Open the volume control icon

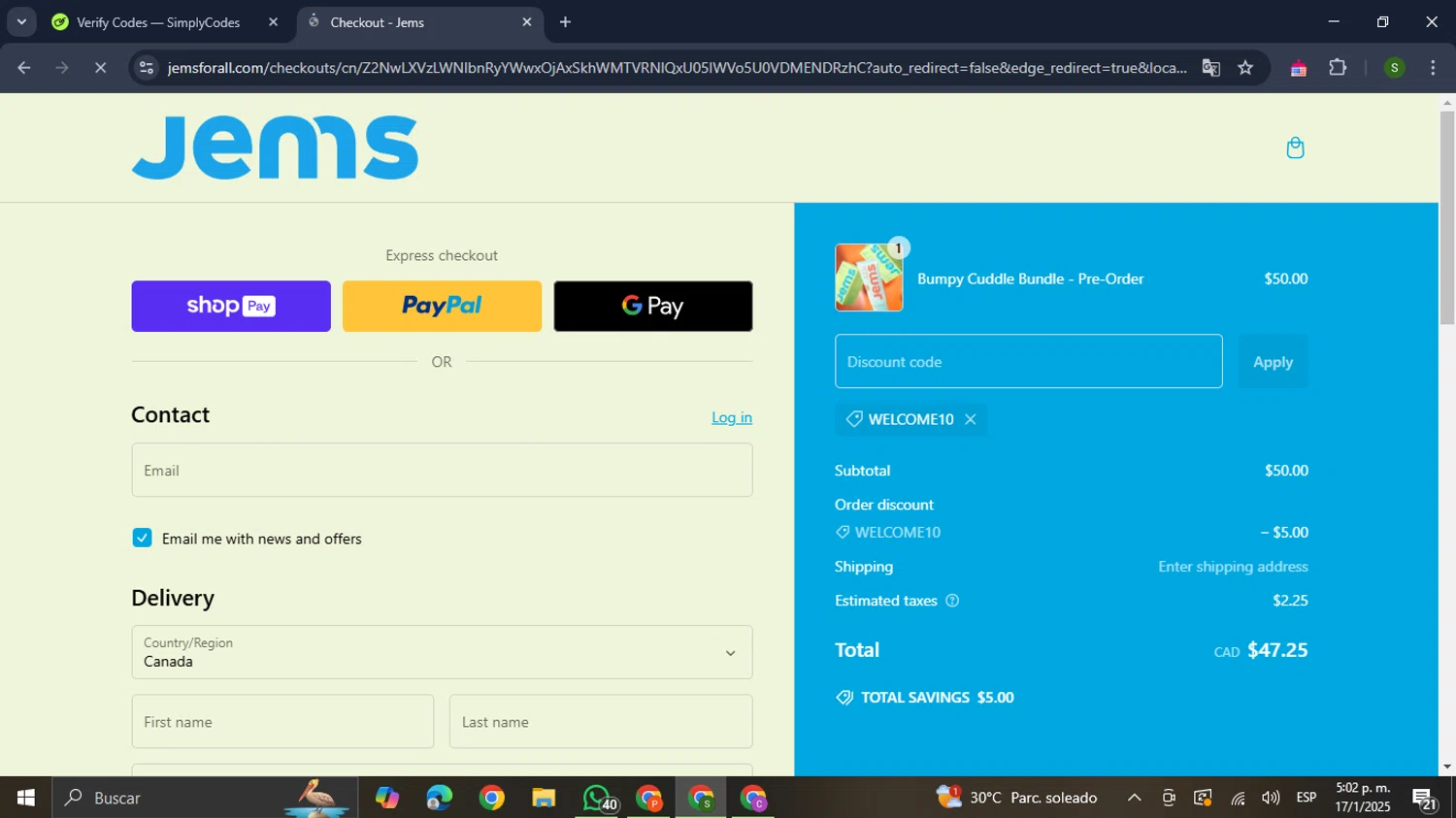click(x=1271, y=798)
